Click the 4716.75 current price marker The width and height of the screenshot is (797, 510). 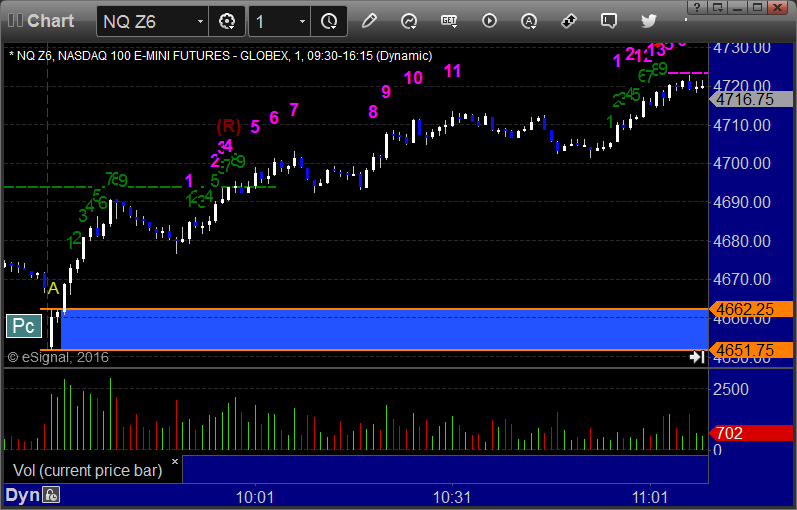coord(751,99)
